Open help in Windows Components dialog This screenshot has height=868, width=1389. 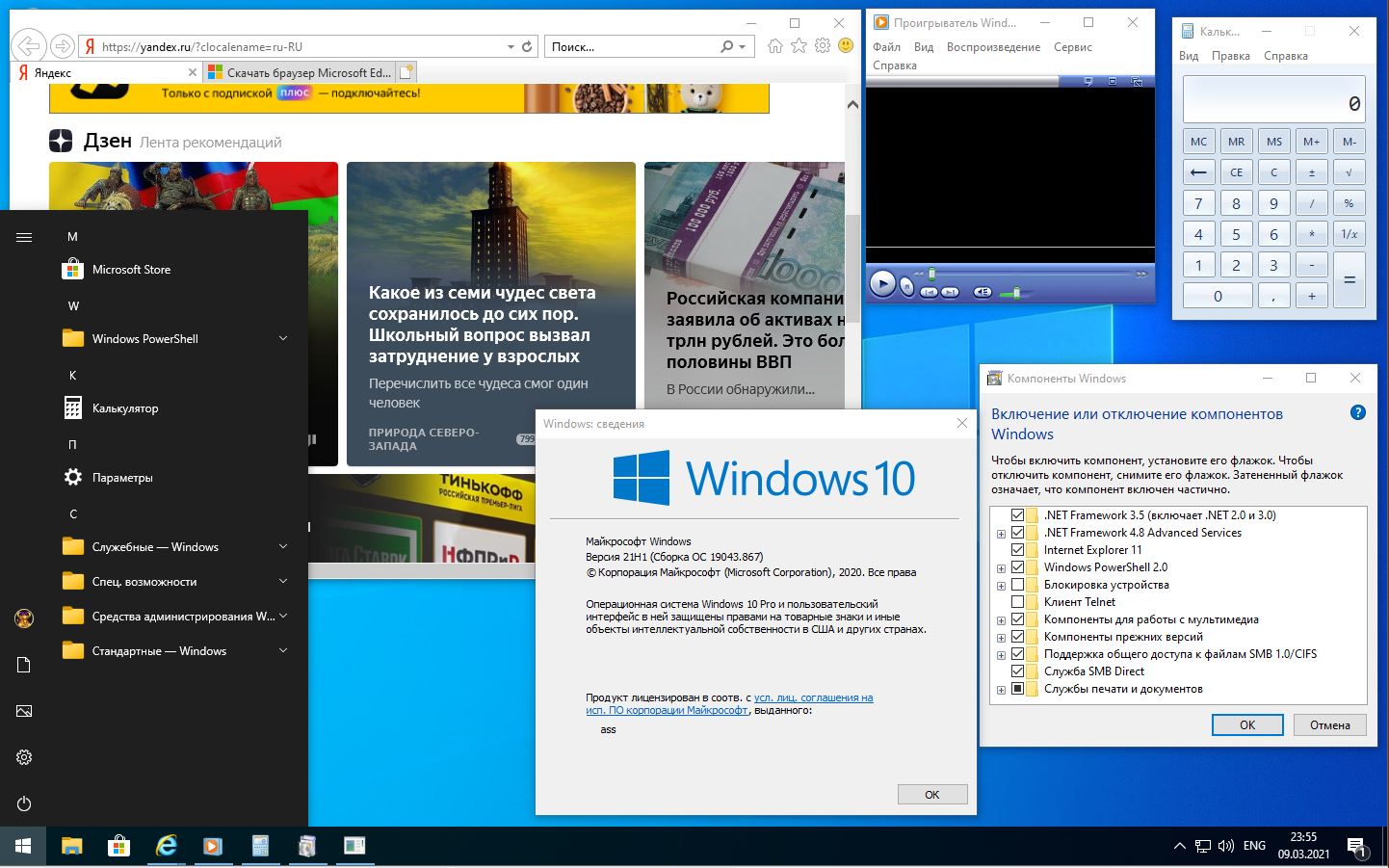1357,412
